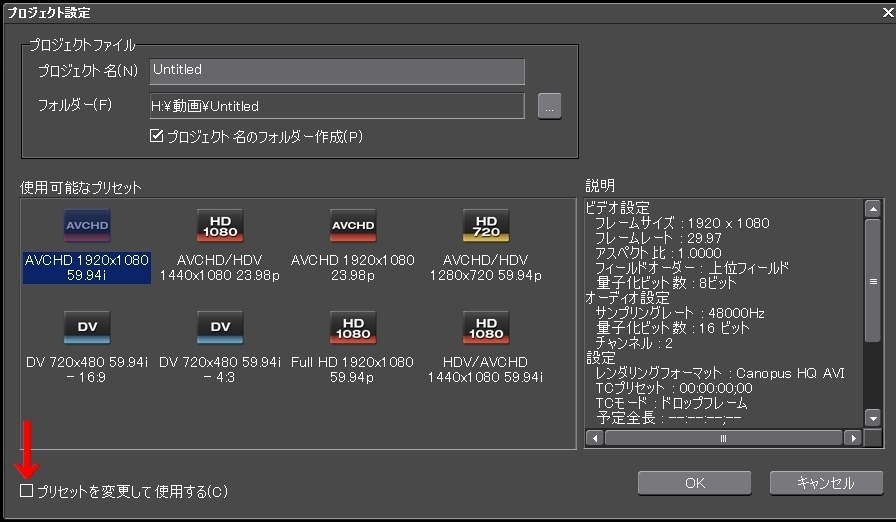Click the 量子化ビット数 : 16 ビット text

point(673,328)
